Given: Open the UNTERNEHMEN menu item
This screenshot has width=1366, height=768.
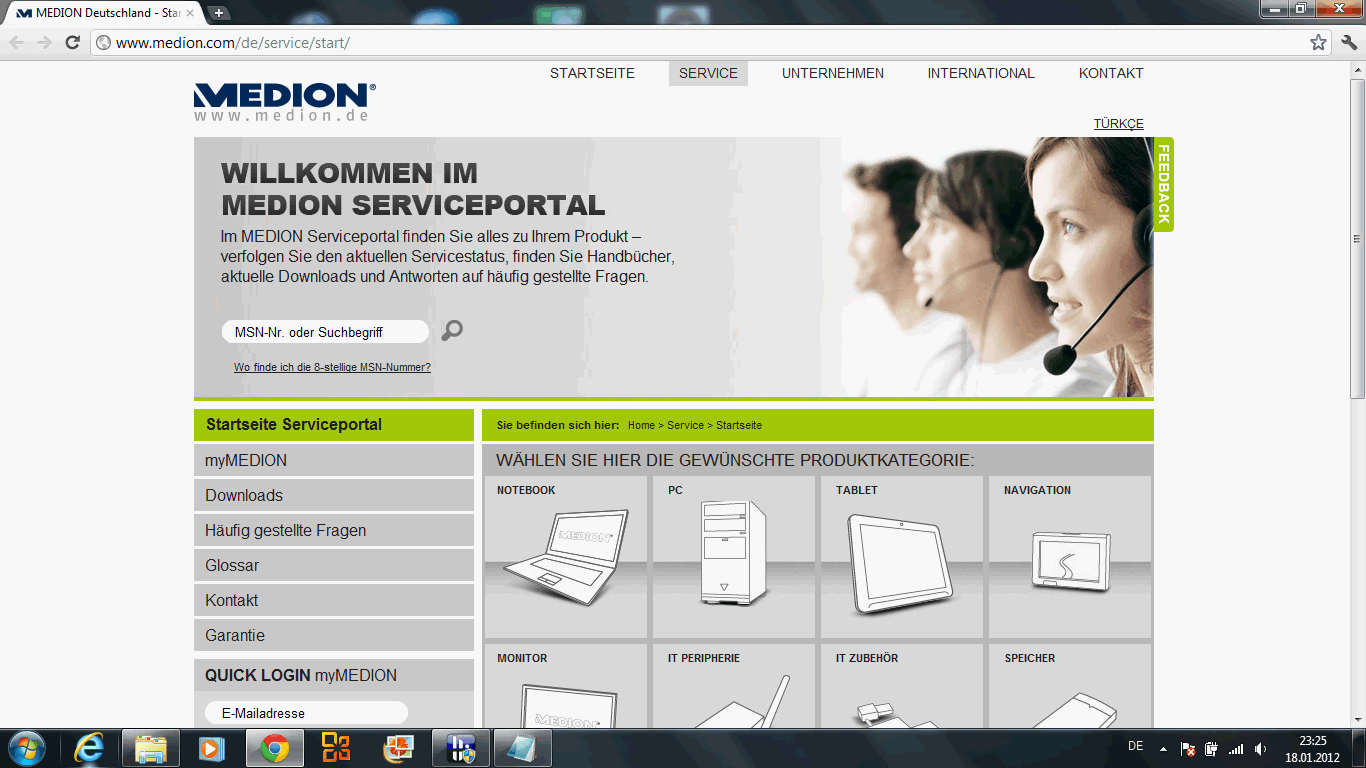Looking at the screenshot, I should pyautogui.click(x=833, y=73).
